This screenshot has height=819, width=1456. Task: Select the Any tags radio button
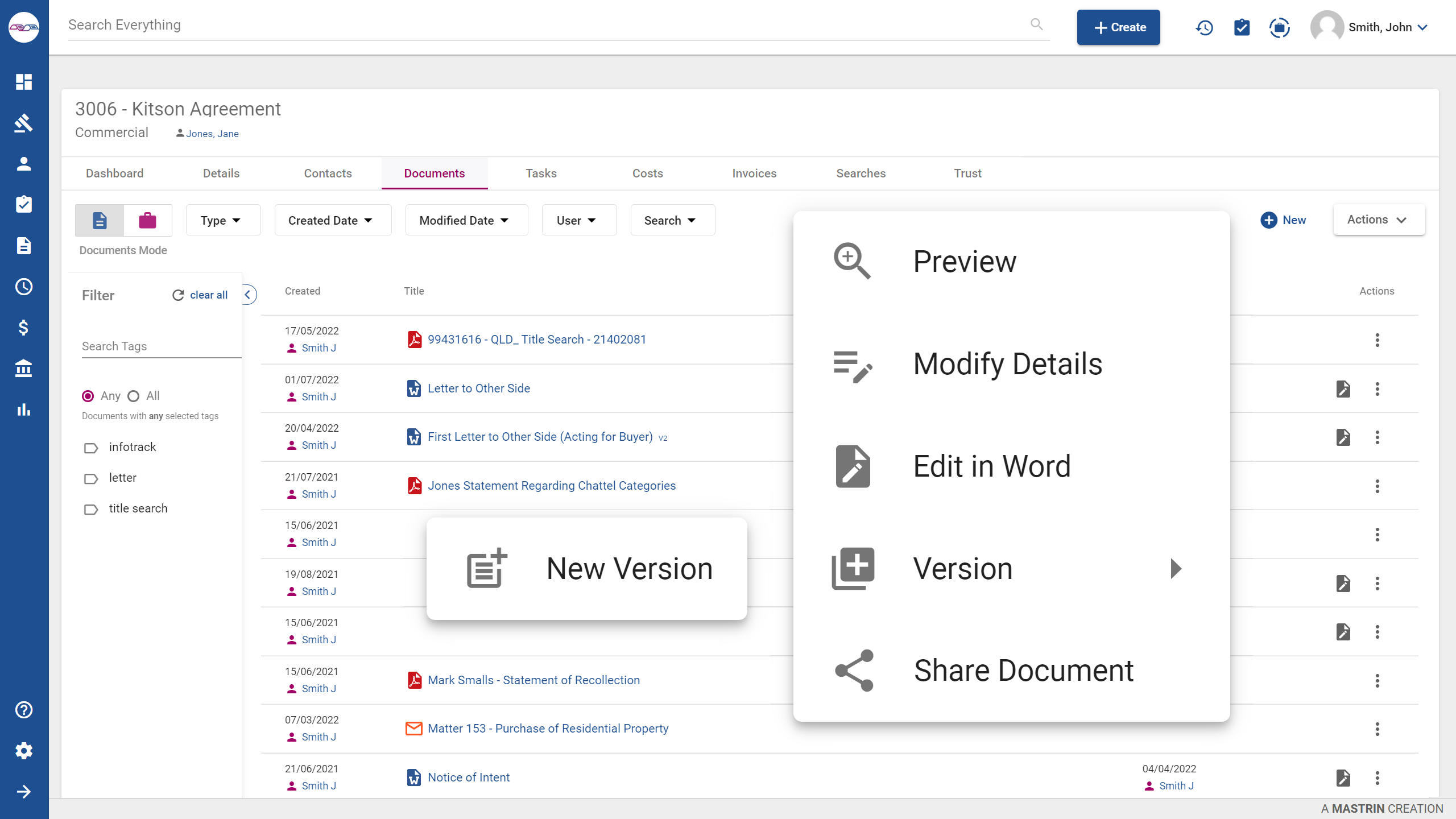click(x=88, y=396)
